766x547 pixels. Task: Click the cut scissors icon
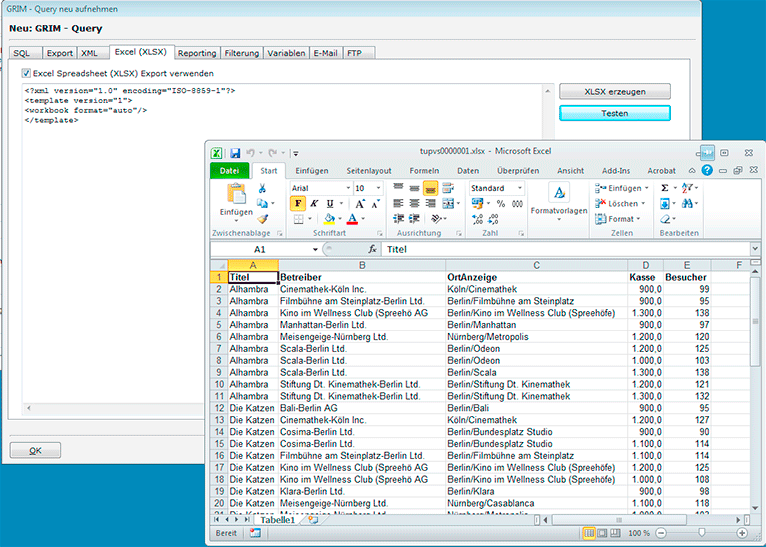point(263,188)
